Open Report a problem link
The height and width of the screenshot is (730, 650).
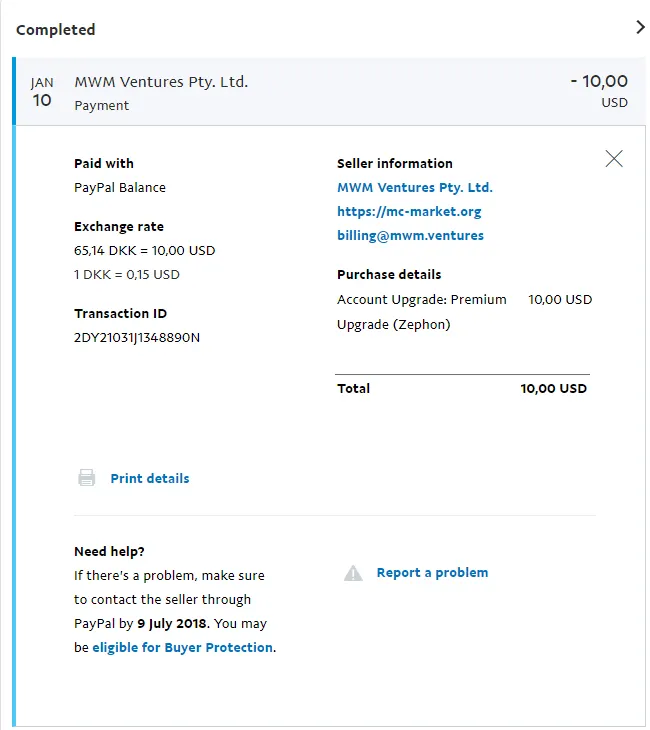[x=433, y=573]
